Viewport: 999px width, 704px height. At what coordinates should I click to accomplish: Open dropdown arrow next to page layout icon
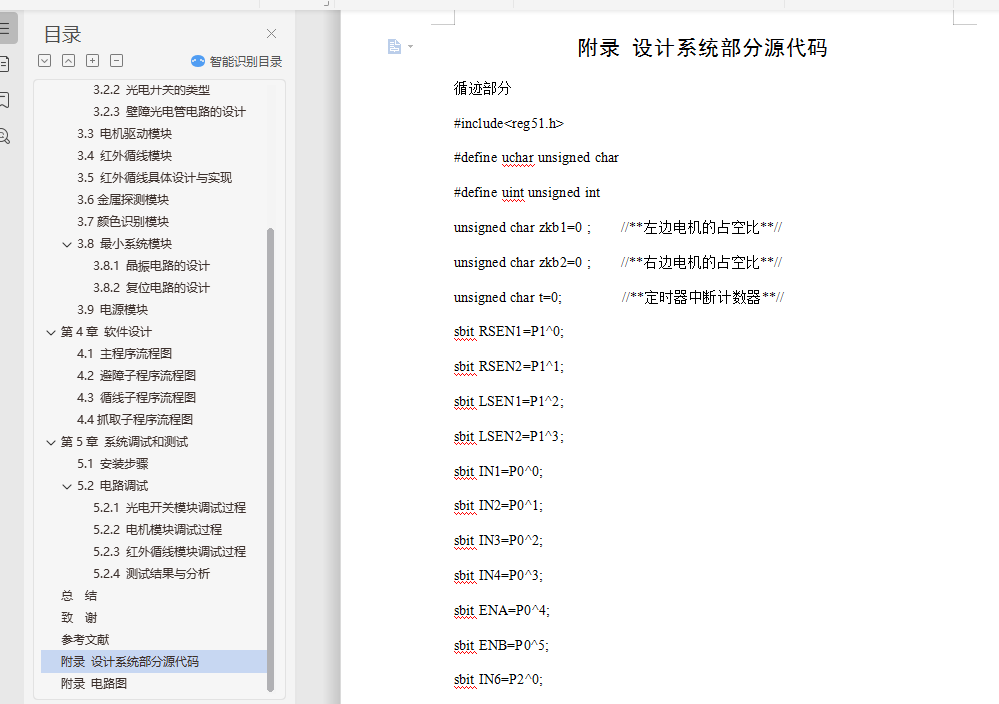(x=410, y=47)
